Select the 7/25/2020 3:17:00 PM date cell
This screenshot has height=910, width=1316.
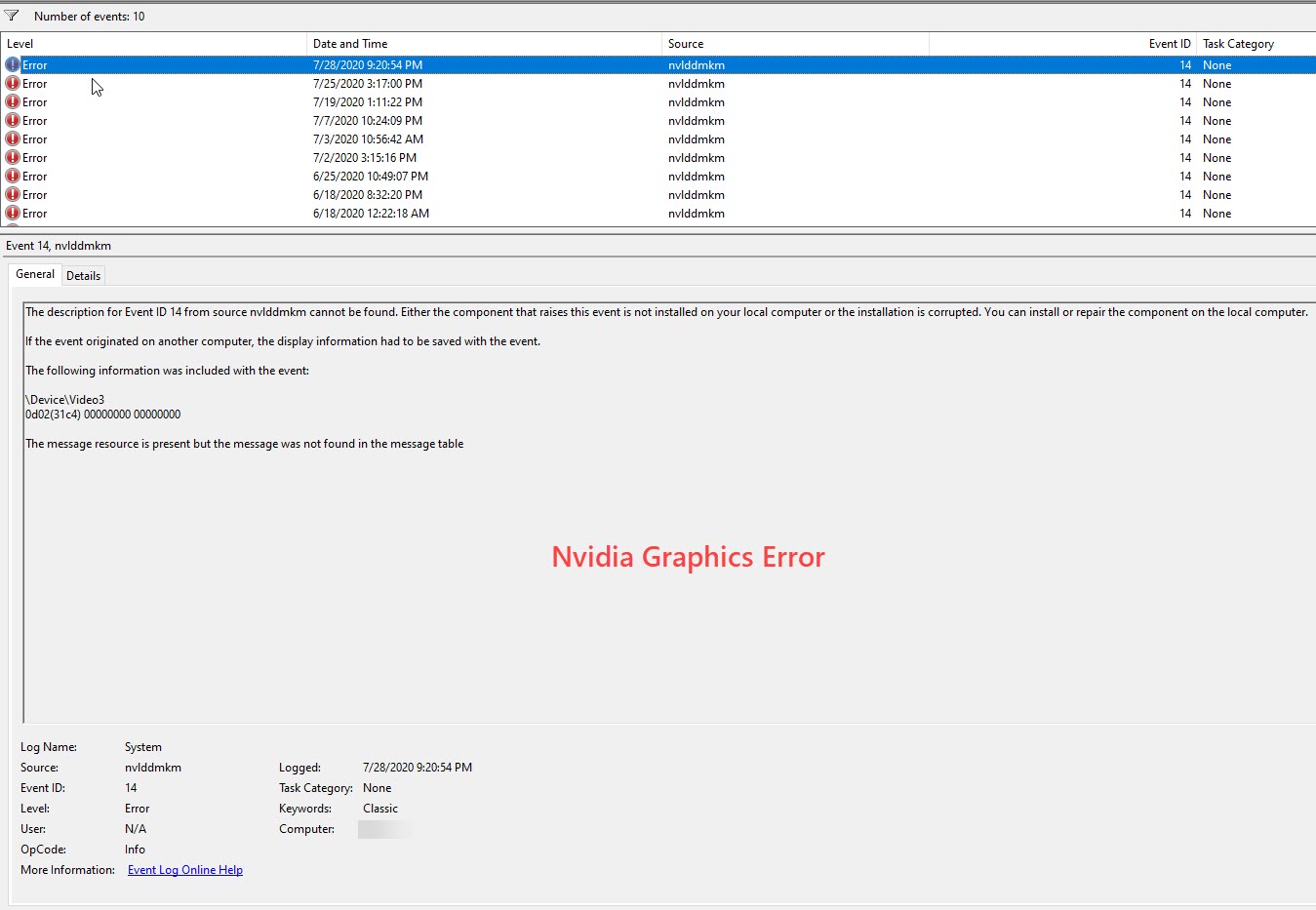(368, 84)
